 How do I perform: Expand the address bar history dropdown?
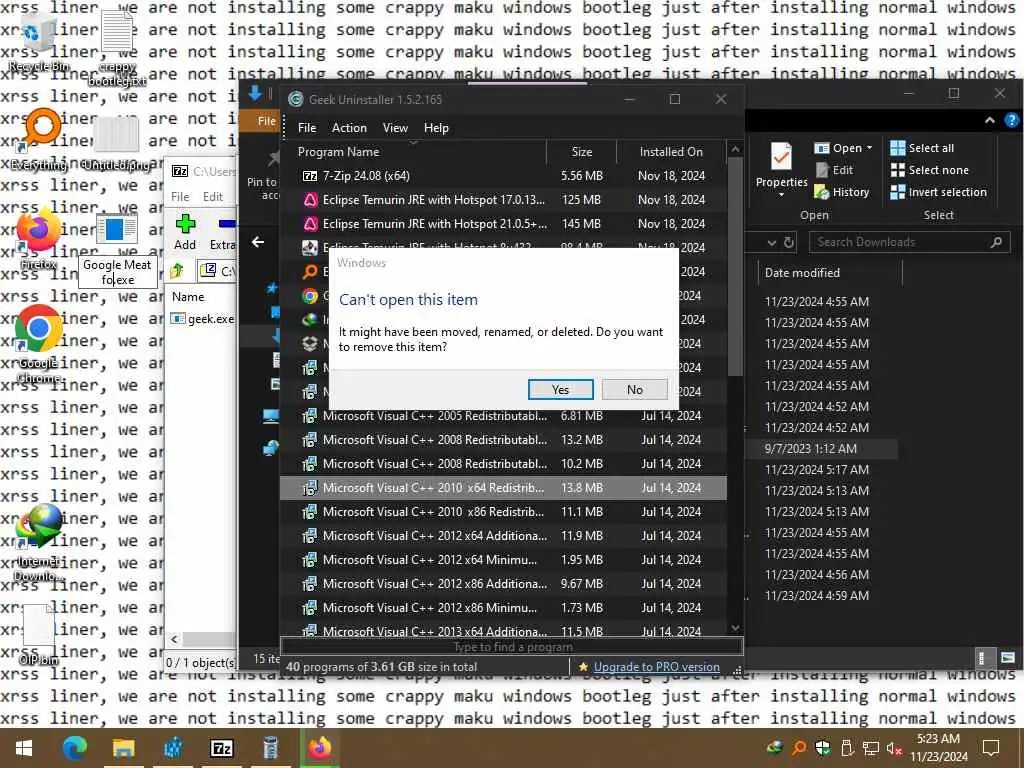coord(771,242)
